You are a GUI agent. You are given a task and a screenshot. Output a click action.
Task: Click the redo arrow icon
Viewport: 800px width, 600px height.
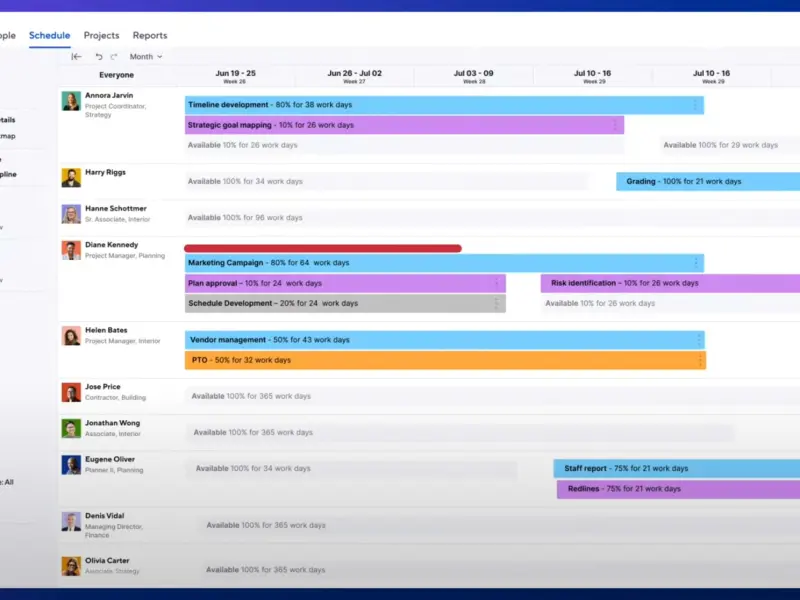point(114,57)
